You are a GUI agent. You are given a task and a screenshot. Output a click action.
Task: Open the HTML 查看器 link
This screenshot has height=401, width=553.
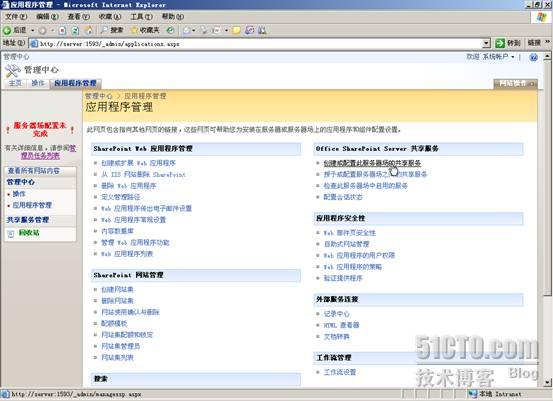(341, 325)
